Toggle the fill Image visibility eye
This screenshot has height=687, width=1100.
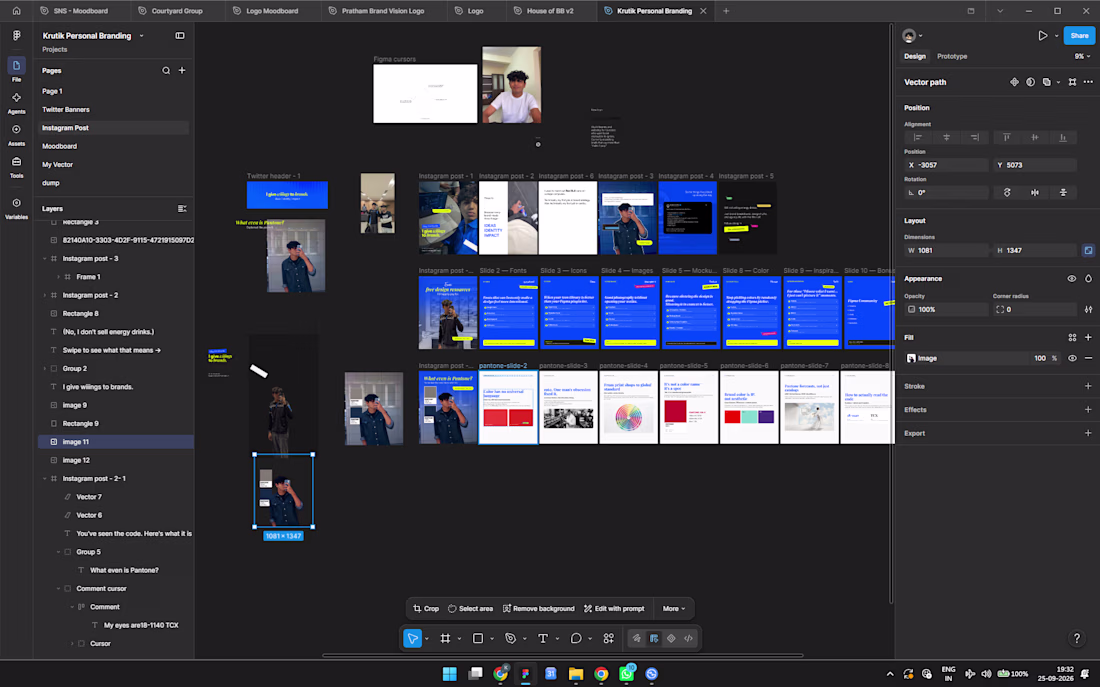click(1072, 358)
